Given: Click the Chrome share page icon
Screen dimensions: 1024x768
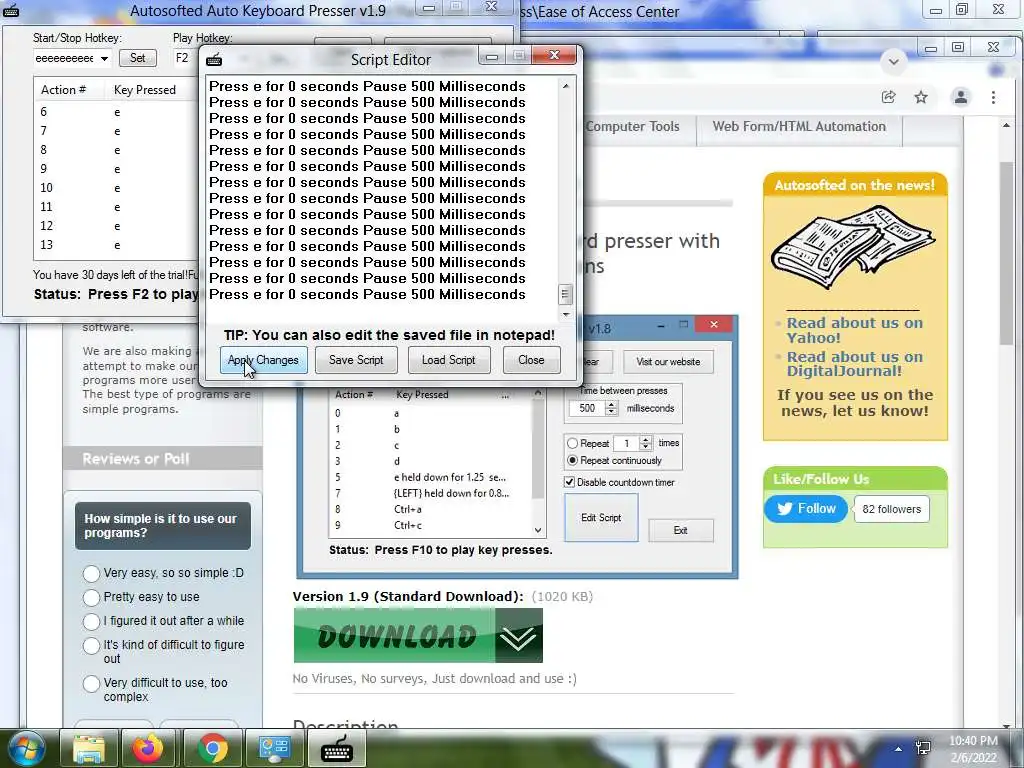Looking at the screenshot, I should 888,97.
